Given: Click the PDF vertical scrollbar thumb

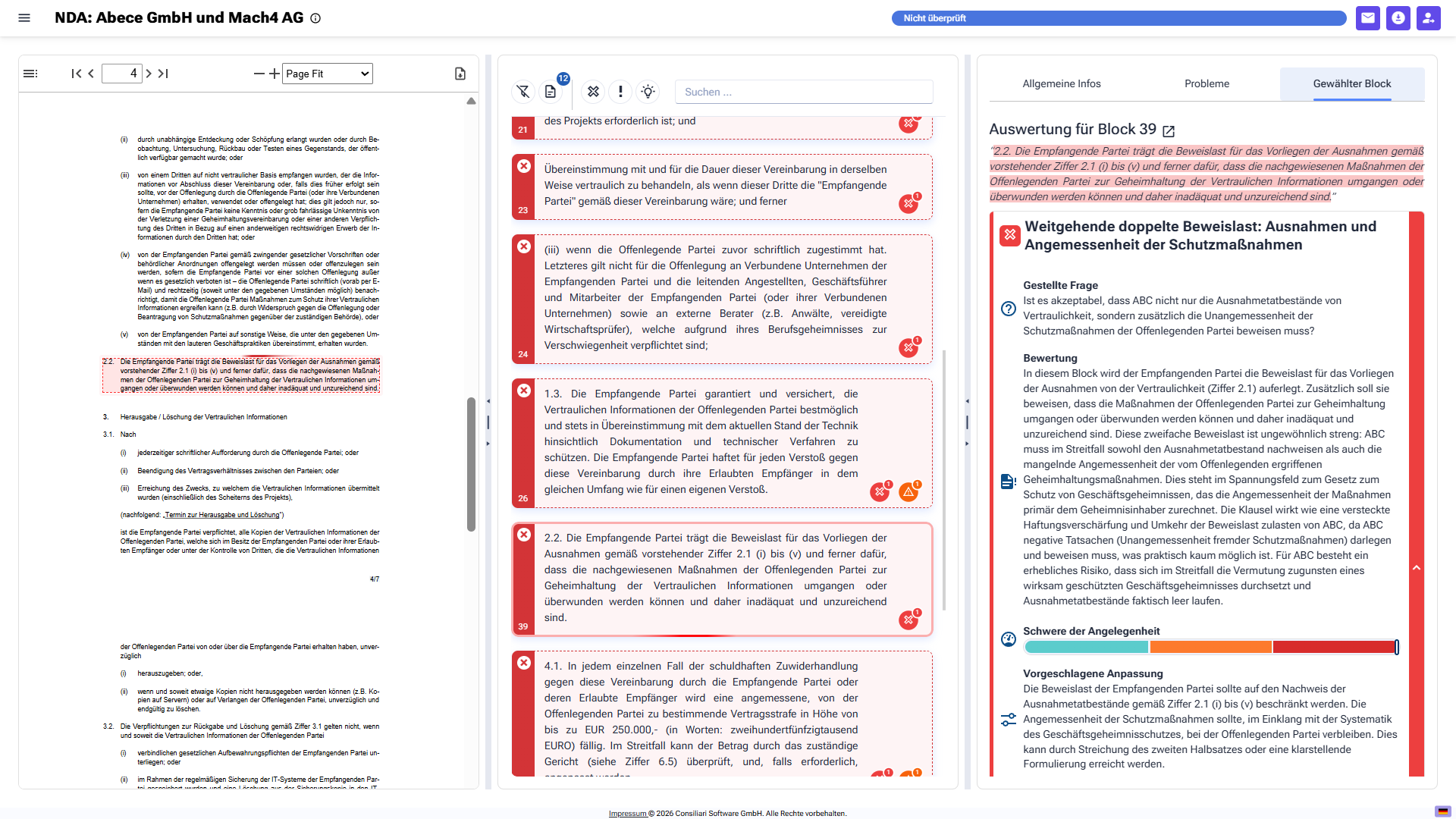Looking at the screenshot, I should click(471, 464).
